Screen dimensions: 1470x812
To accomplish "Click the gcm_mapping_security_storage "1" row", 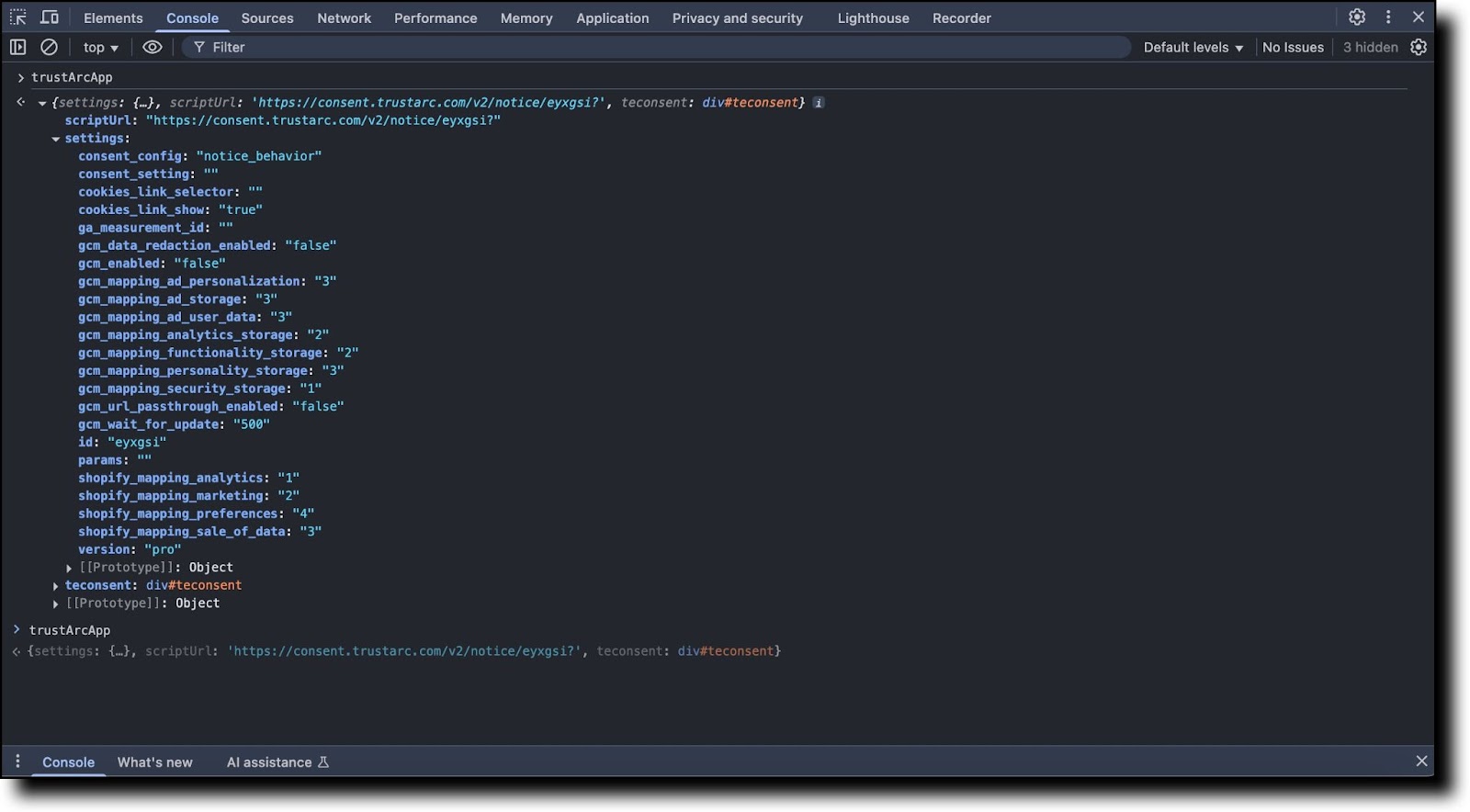I will click(200, 389).
